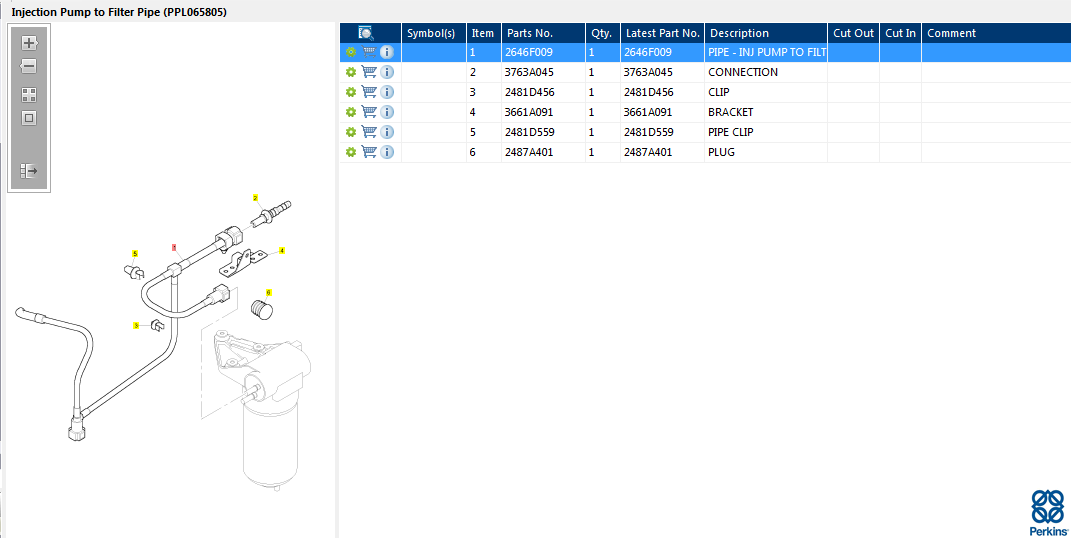Viewport: 1071px width, 538px height.
Task: Click part number 2481D456 in Parts No. column
Action: click(529, 91)
